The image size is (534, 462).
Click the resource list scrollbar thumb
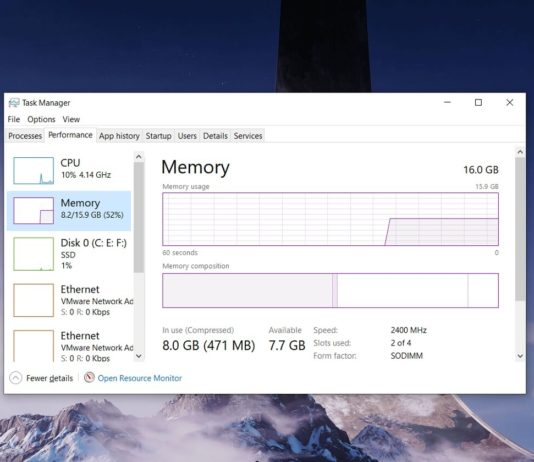[139, 217]
